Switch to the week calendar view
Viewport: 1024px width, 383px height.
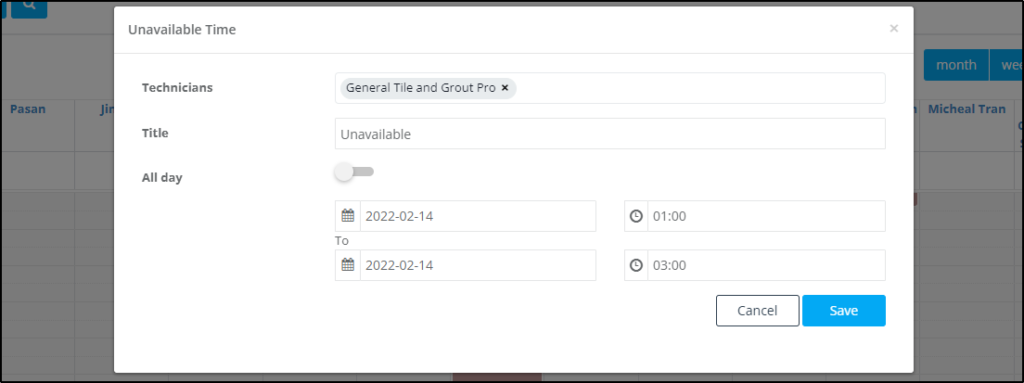coord(1007,65)
